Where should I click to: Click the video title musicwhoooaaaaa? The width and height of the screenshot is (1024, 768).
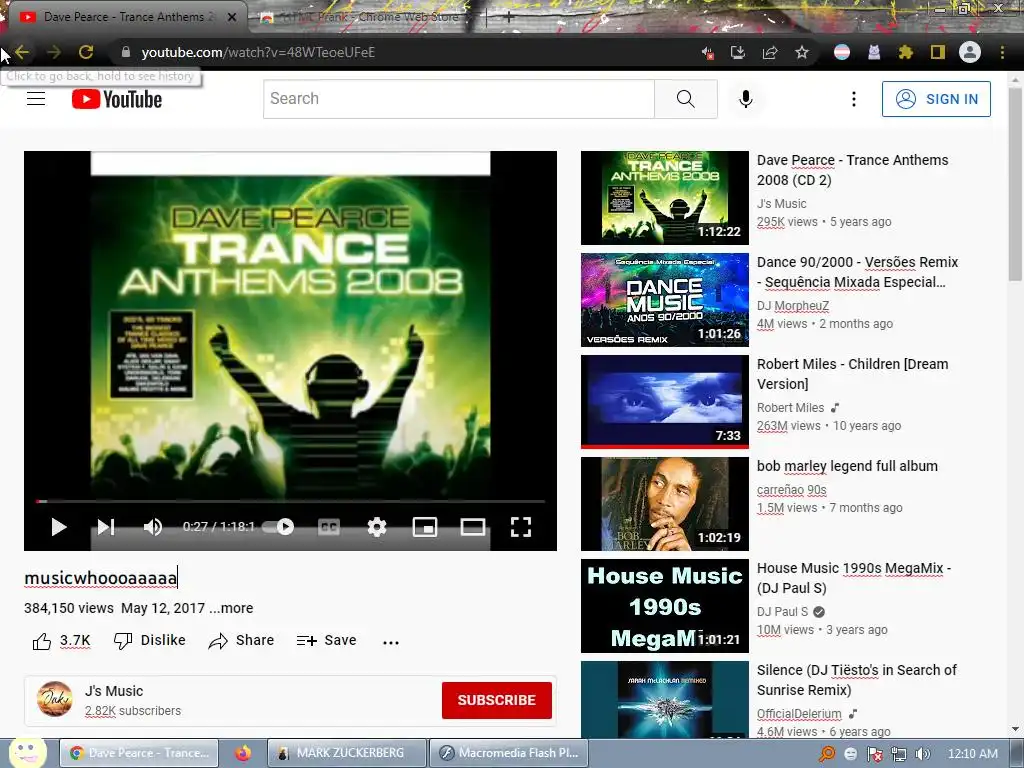[x=101, y=578]
